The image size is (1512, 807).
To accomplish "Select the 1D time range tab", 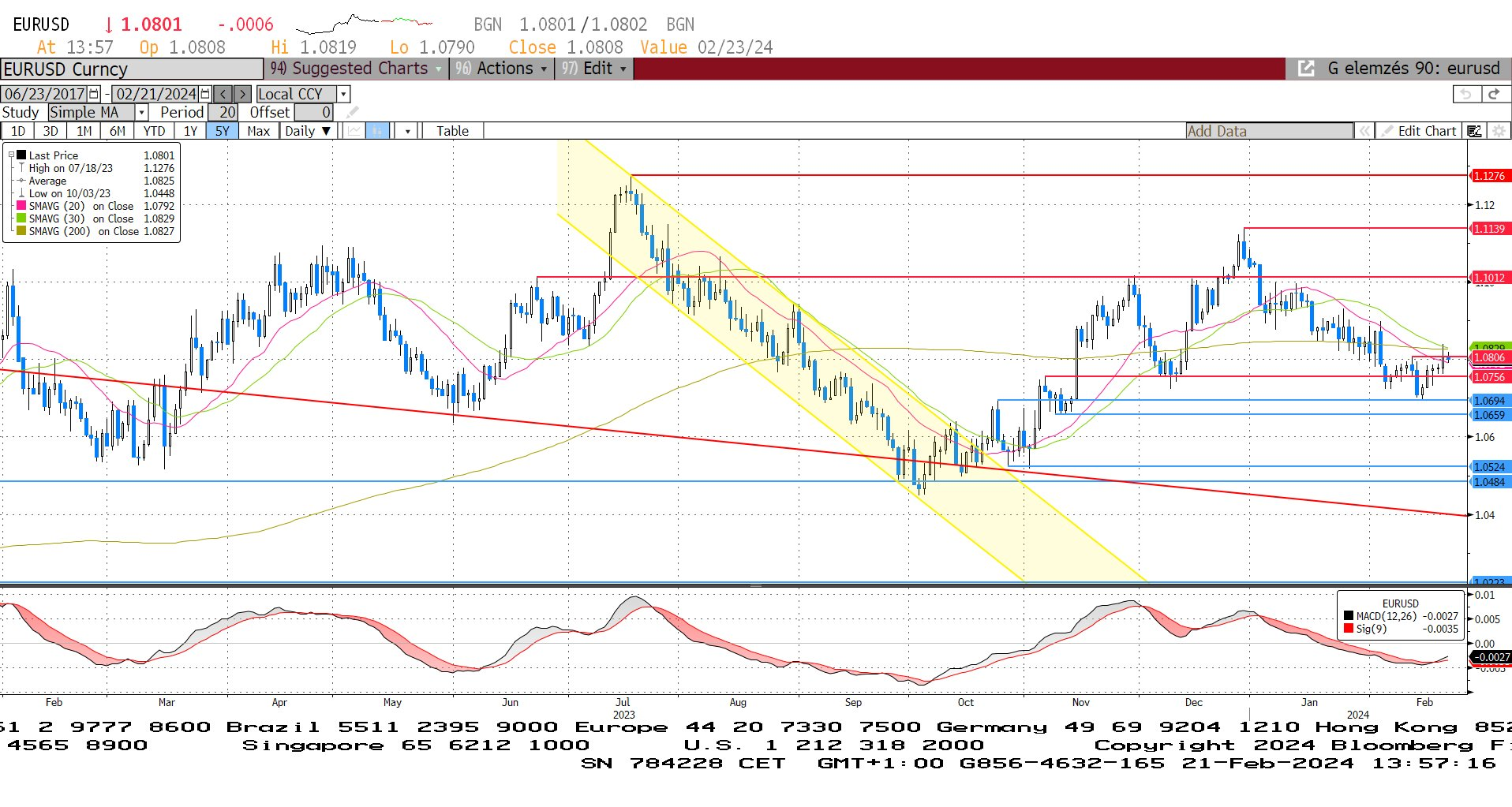I will coord(17,131).
